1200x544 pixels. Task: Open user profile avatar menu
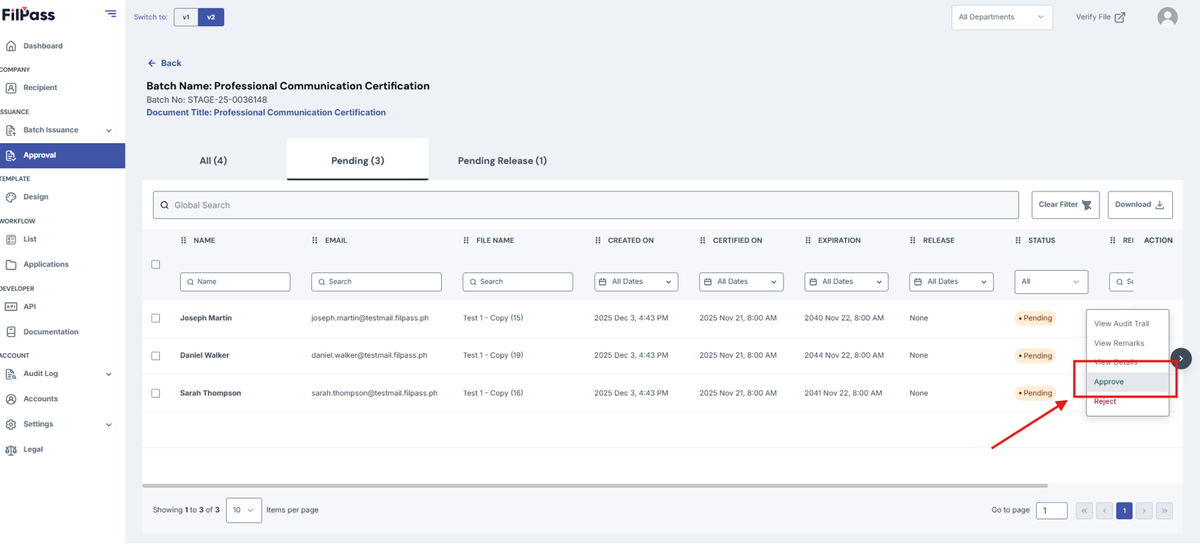point(1167,17)
